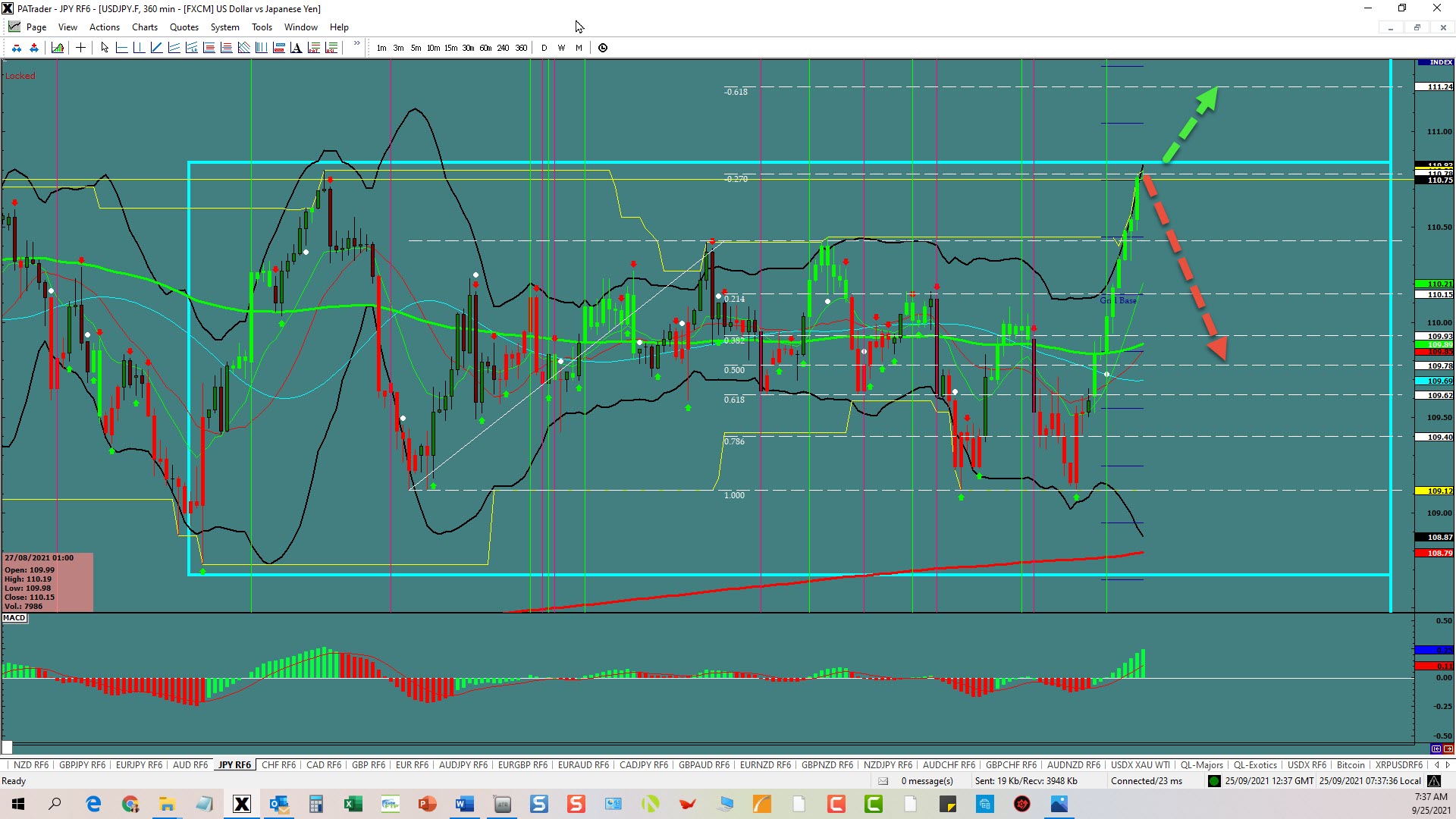Open Word from the taskbar

coord(464,804)
